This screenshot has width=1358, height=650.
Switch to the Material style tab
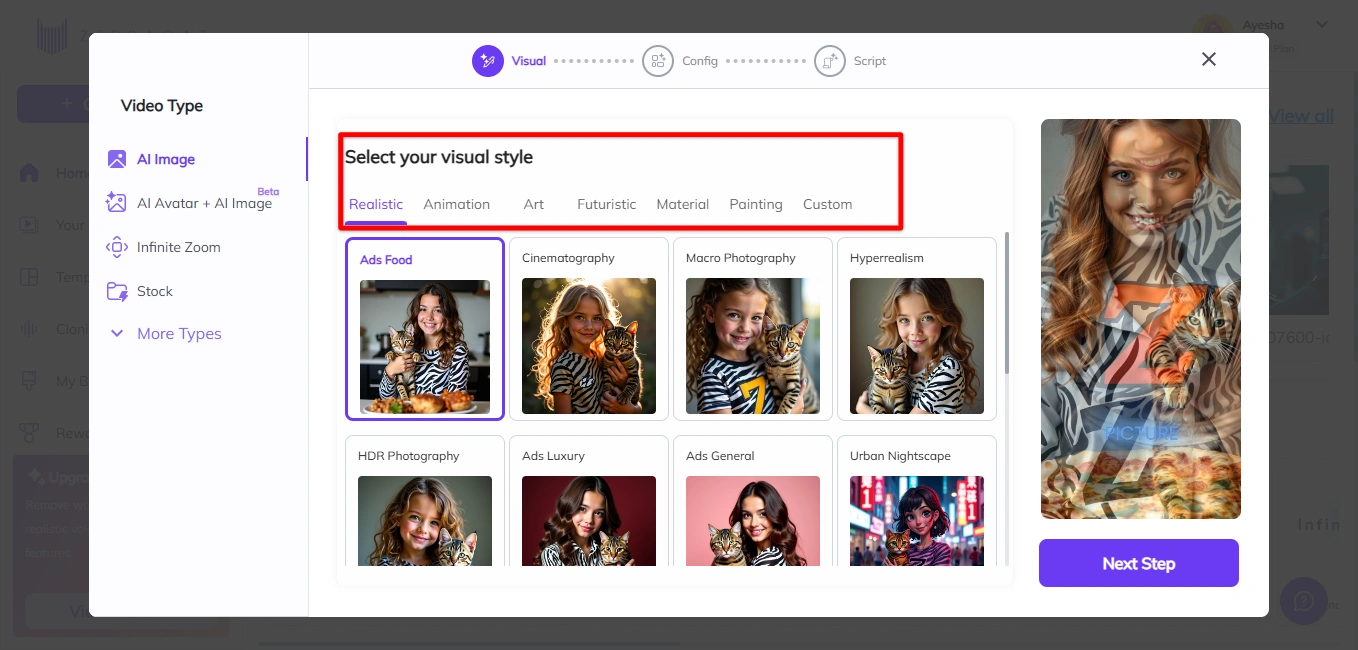click(x=683, y=204)
